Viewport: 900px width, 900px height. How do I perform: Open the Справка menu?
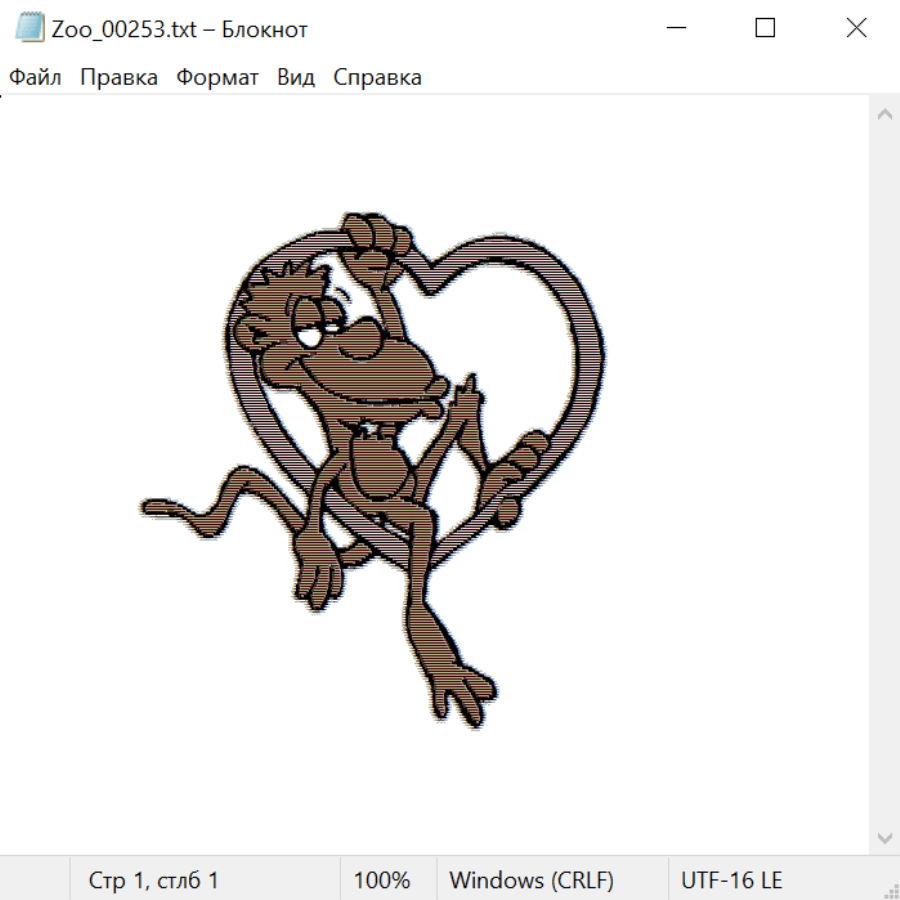click(377, 78)
